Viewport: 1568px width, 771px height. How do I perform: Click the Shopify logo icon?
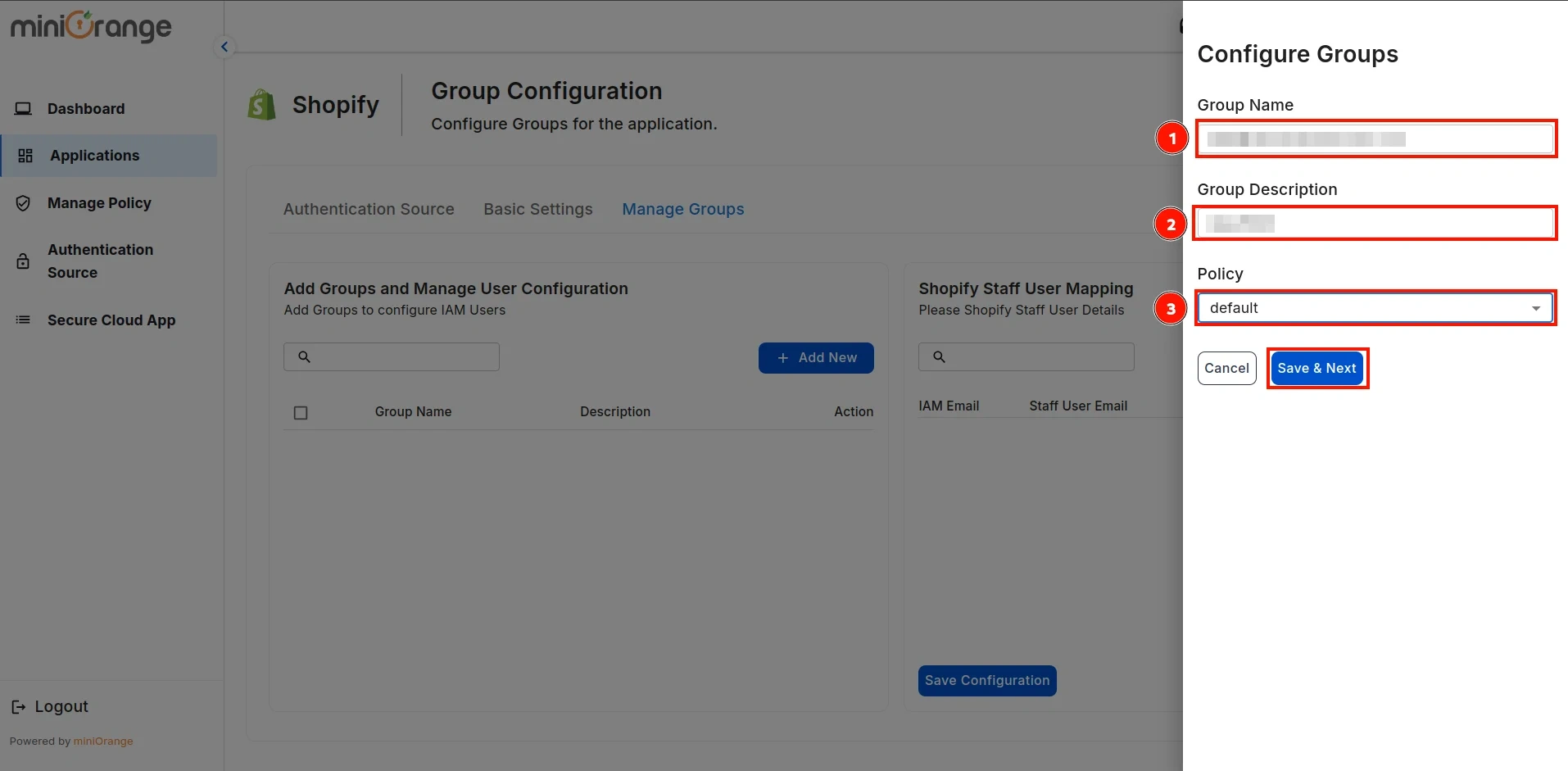pyautogui.click(x=261, y=103)
